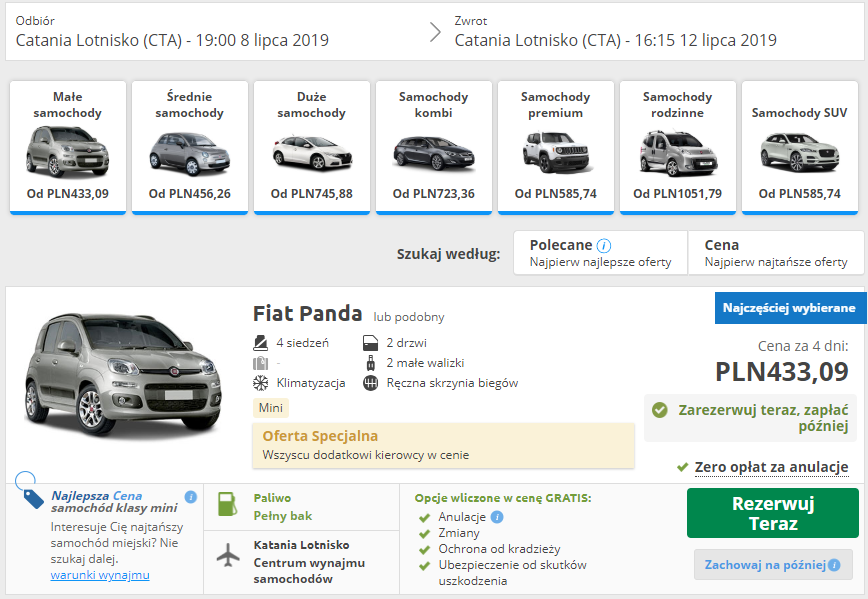This screenshot has width=868, height=599.
Task: Select the Samochody kombi category card
Action: (x=434, y=147)
